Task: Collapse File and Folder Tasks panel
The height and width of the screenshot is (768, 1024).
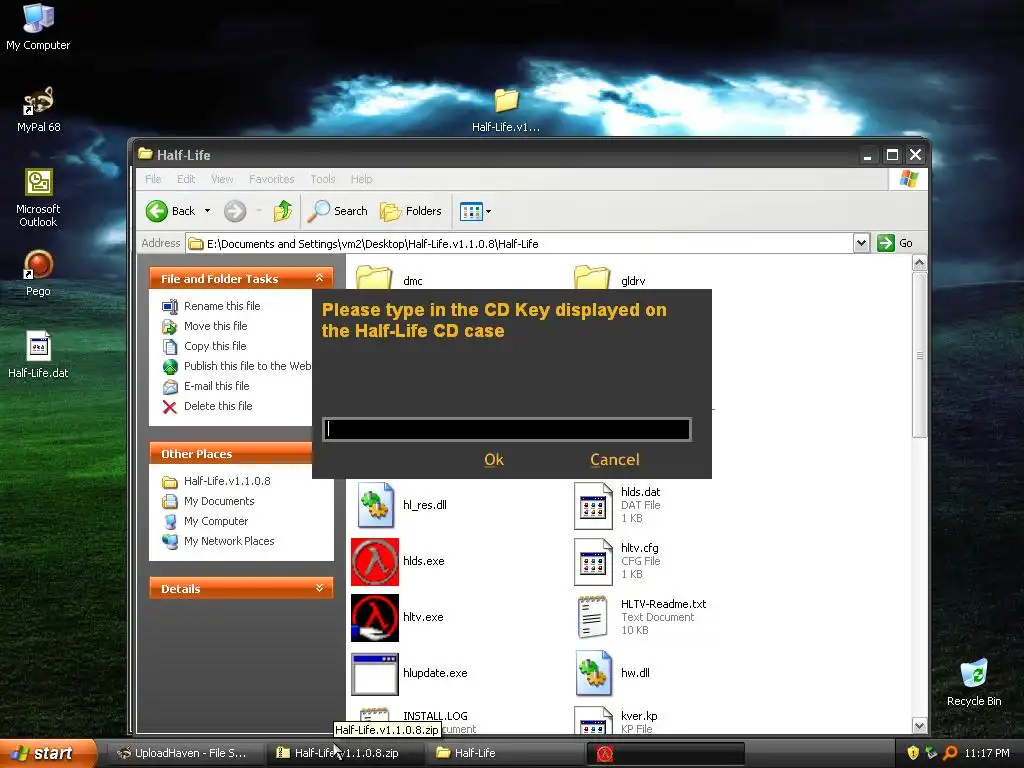Action: click(x=319, y=278)
